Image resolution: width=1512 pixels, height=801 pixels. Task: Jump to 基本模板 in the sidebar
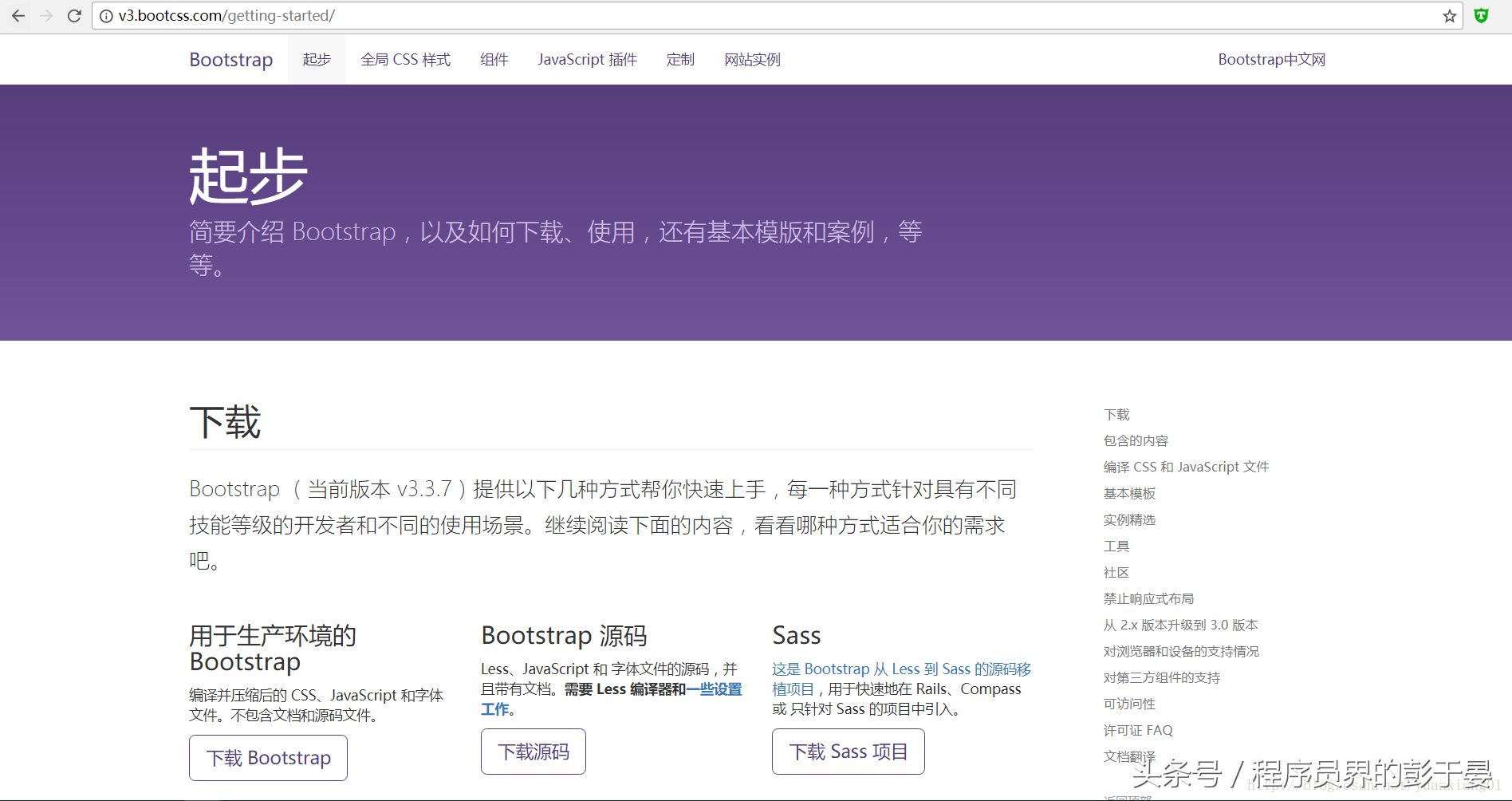[x=1129, y=494]
